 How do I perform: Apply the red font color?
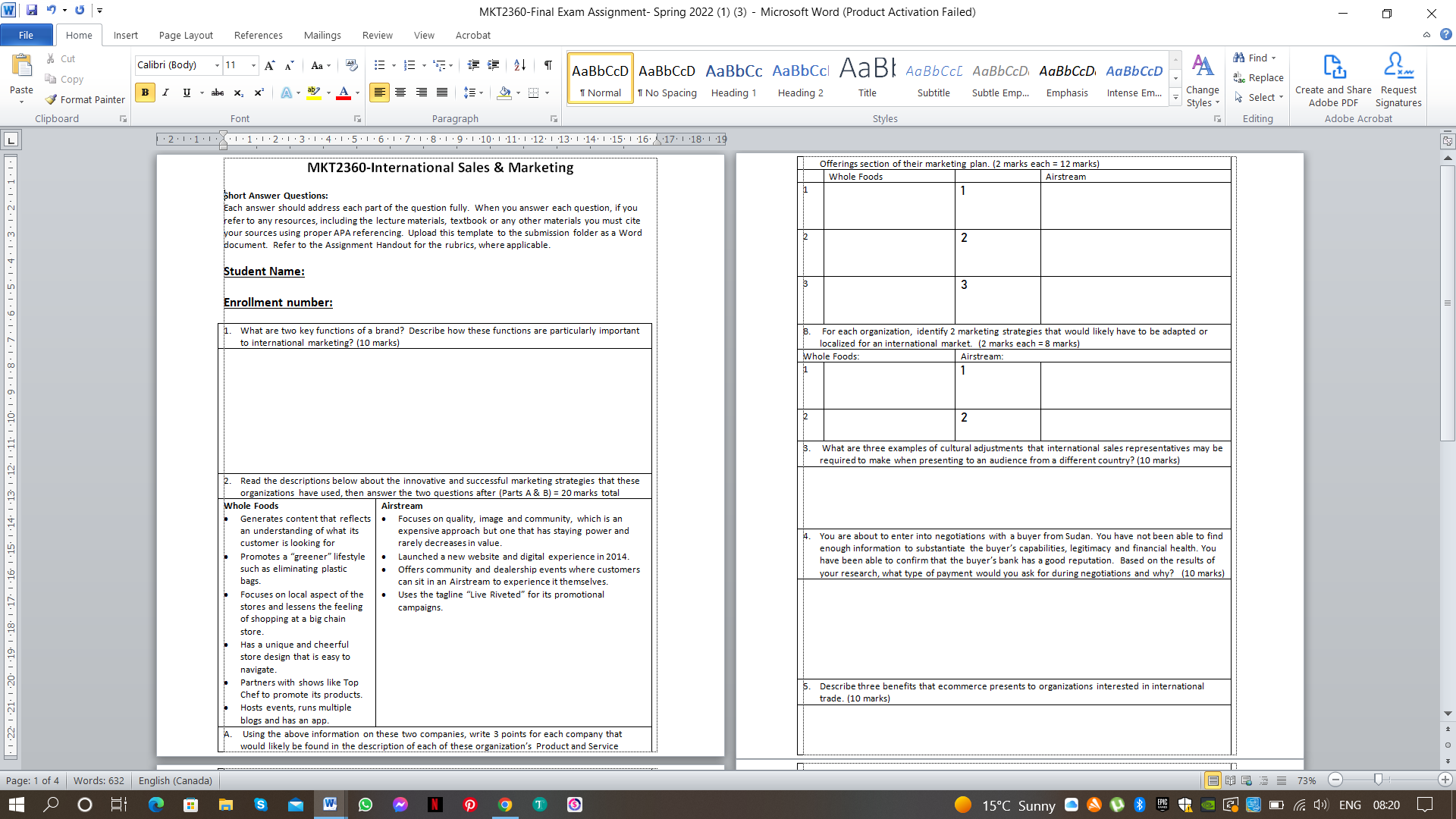pos(344,93)
